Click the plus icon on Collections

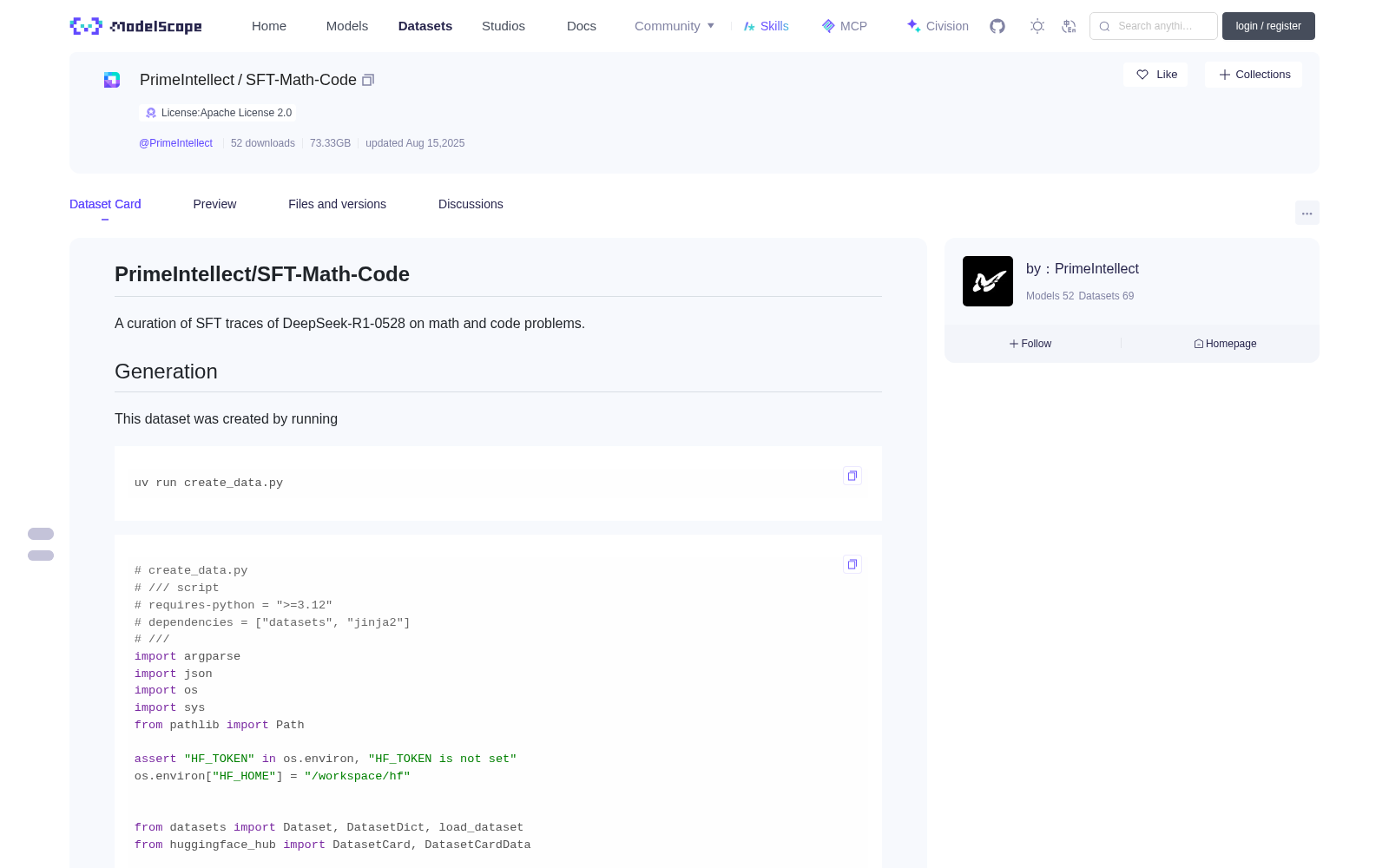(1225, 75)
